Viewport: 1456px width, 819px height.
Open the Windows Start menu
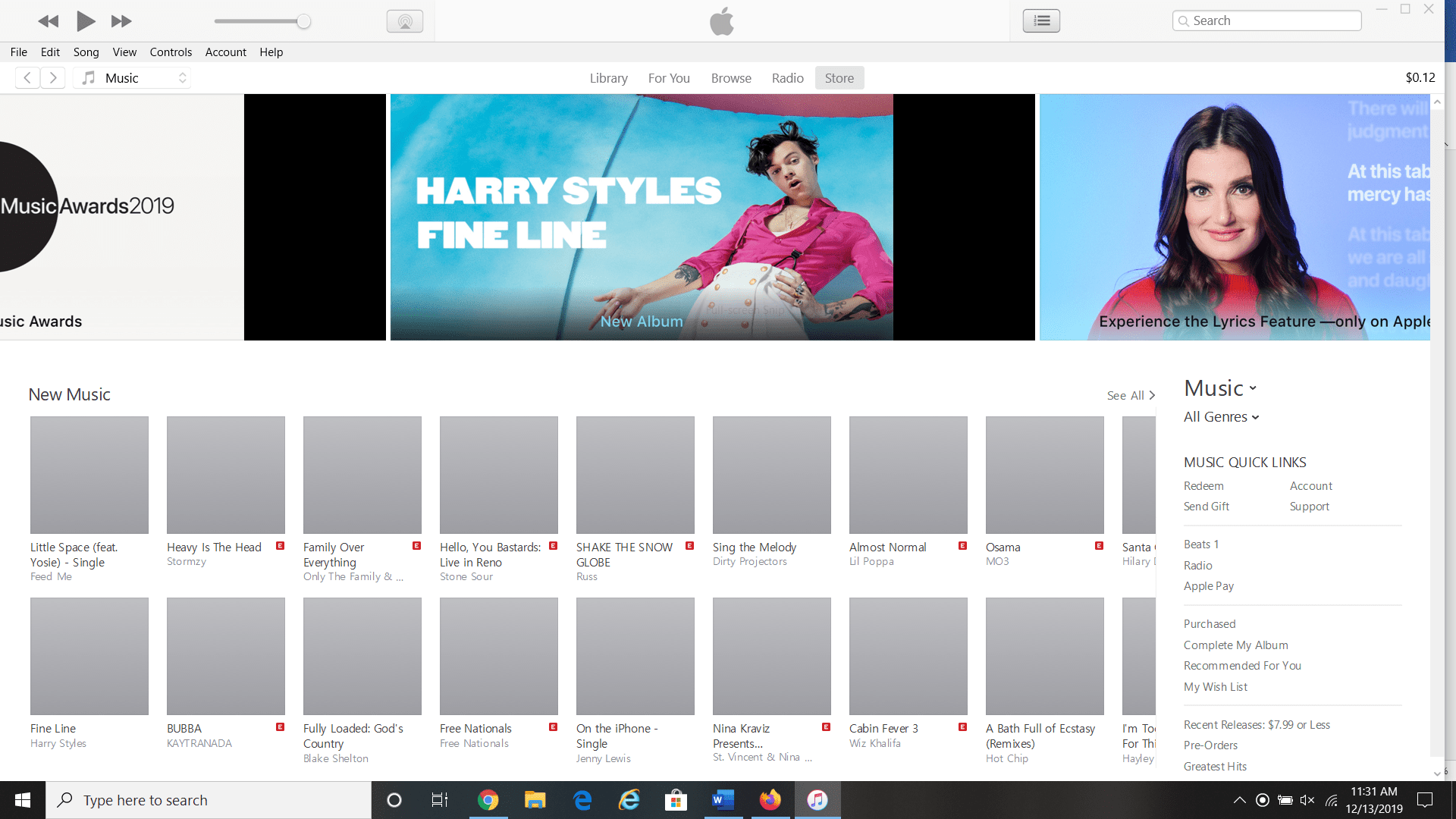[22, 799]
